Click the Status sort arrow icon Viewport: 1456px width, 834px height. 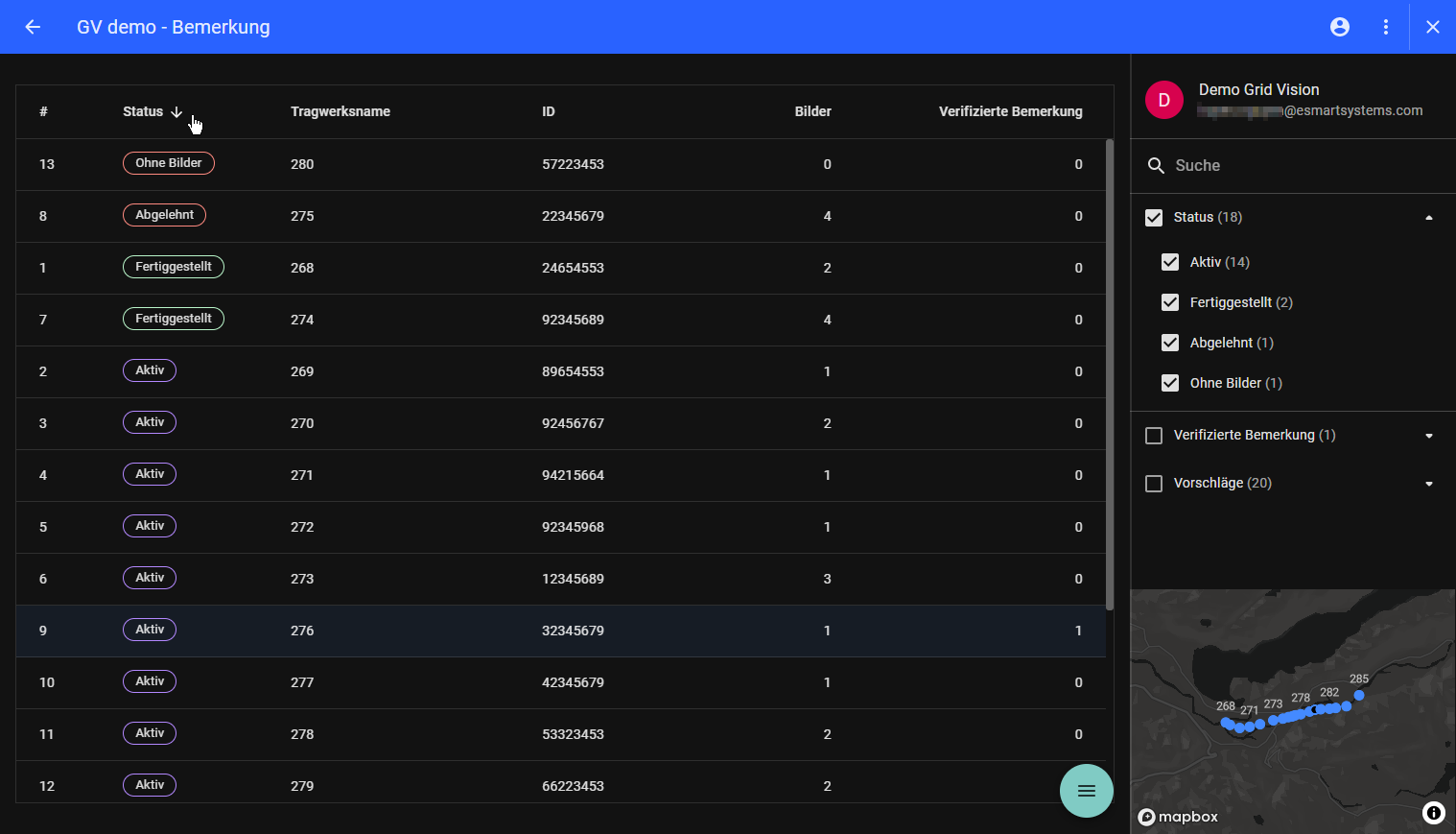pos(176,112)
